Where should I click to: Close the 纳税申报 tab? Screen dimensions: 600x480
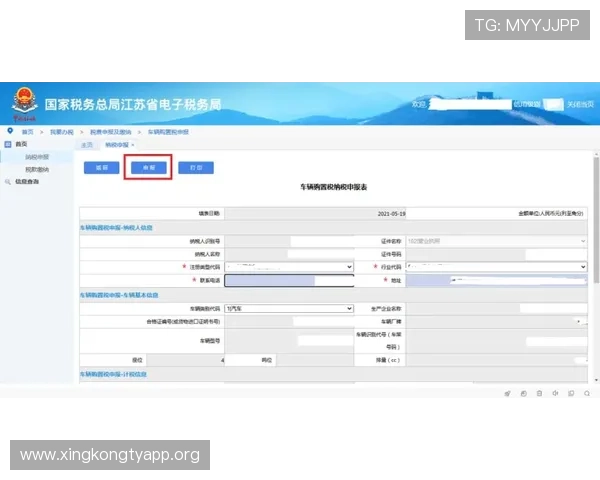pos(133,145)
